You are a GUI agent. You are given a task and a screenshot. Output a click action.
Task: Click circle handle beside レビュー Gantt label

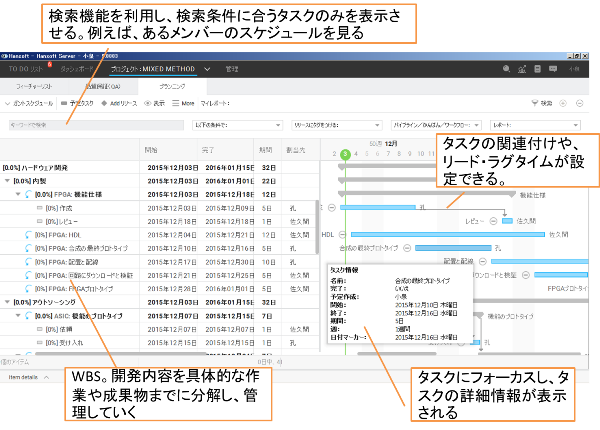[494, 221]
